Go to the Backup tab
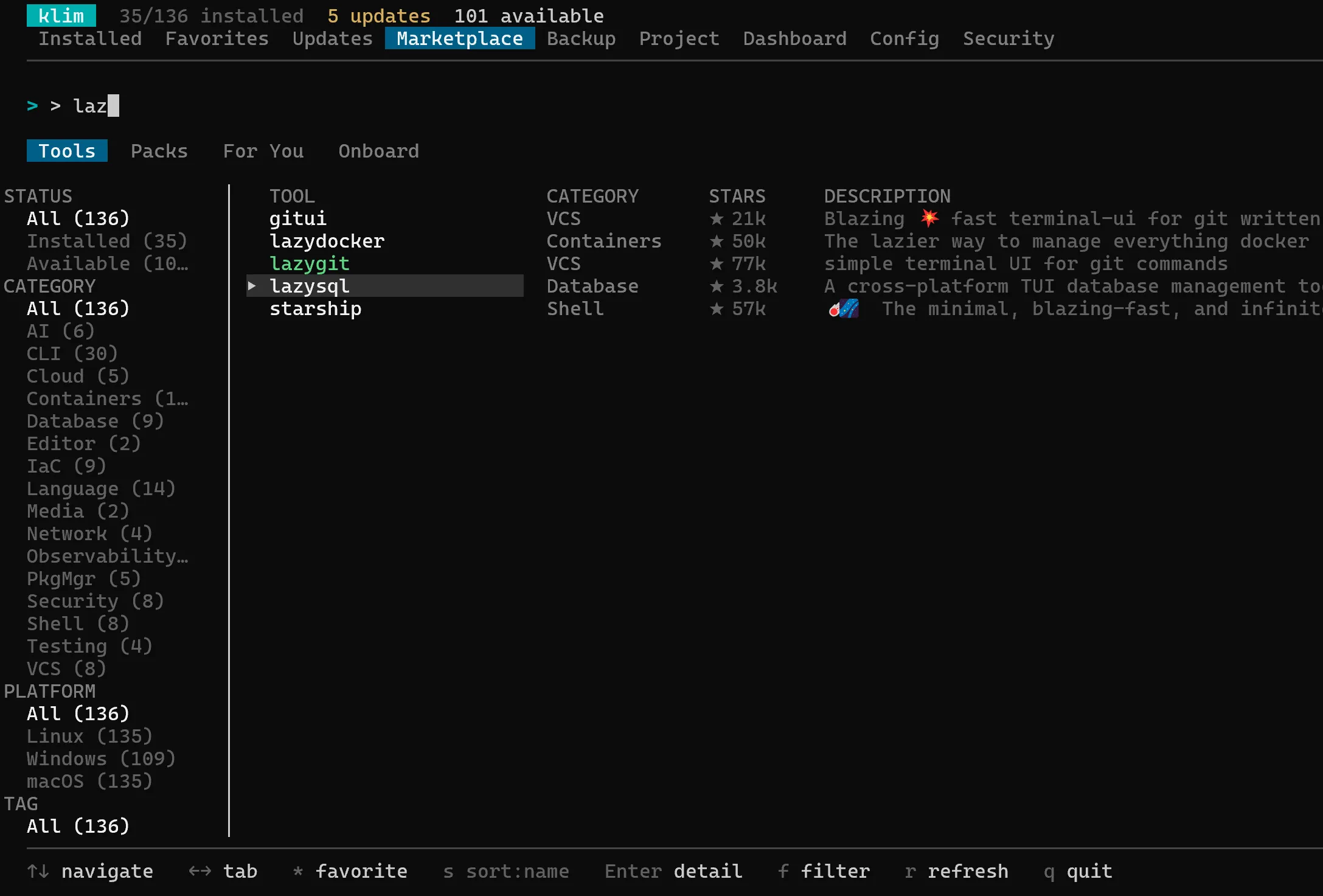 tap(582, 38)
